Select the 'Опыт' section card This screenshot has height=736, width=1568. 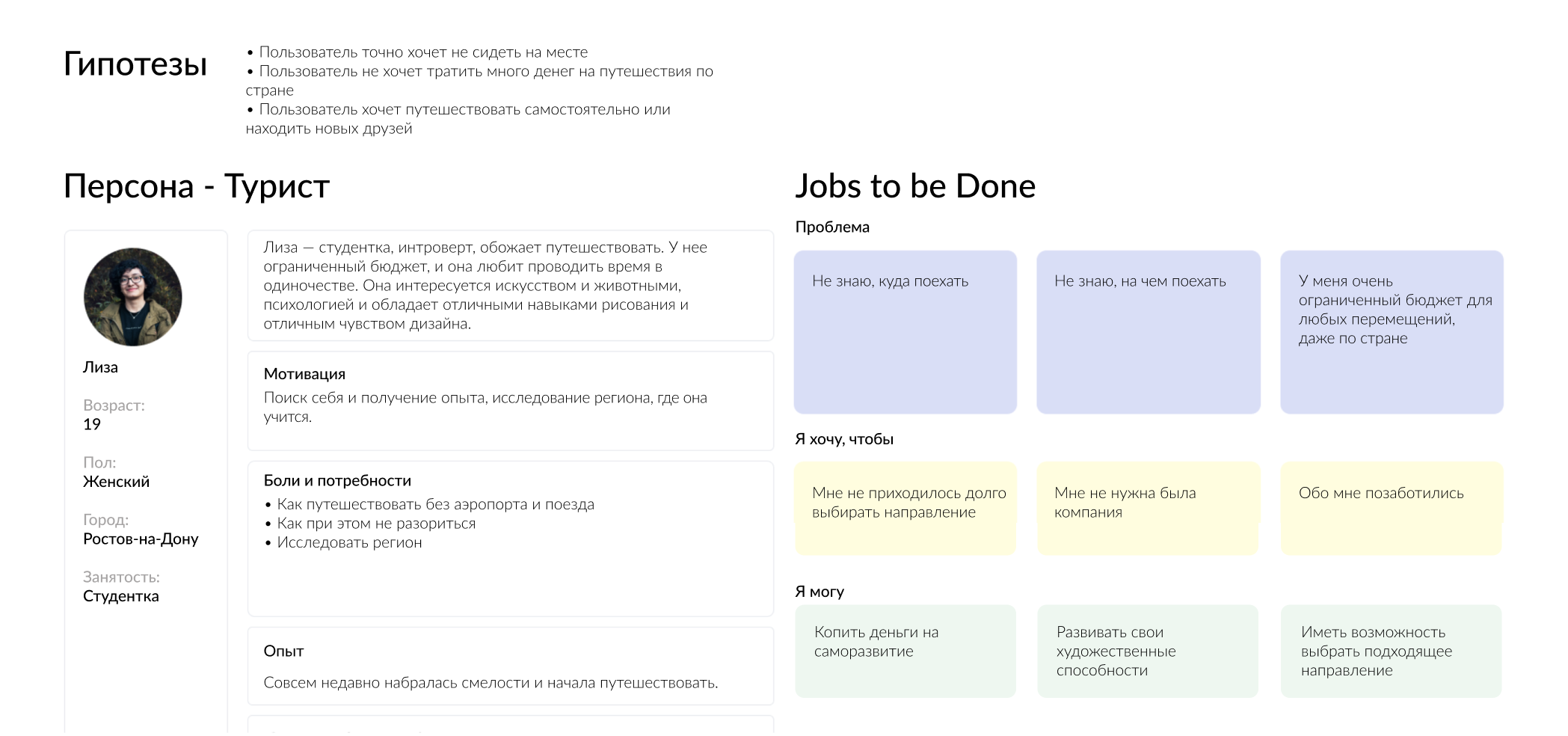tap(511, 666)
